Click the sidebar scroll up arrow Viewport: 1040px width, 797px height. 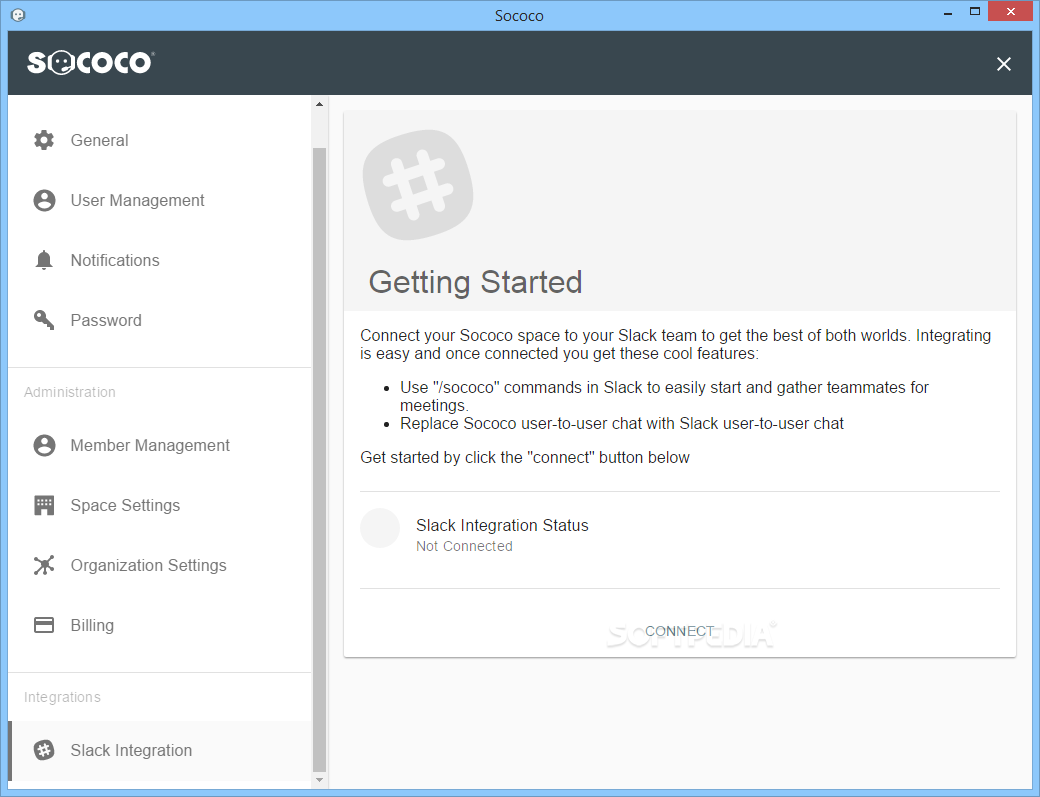[x=319, y=104]
